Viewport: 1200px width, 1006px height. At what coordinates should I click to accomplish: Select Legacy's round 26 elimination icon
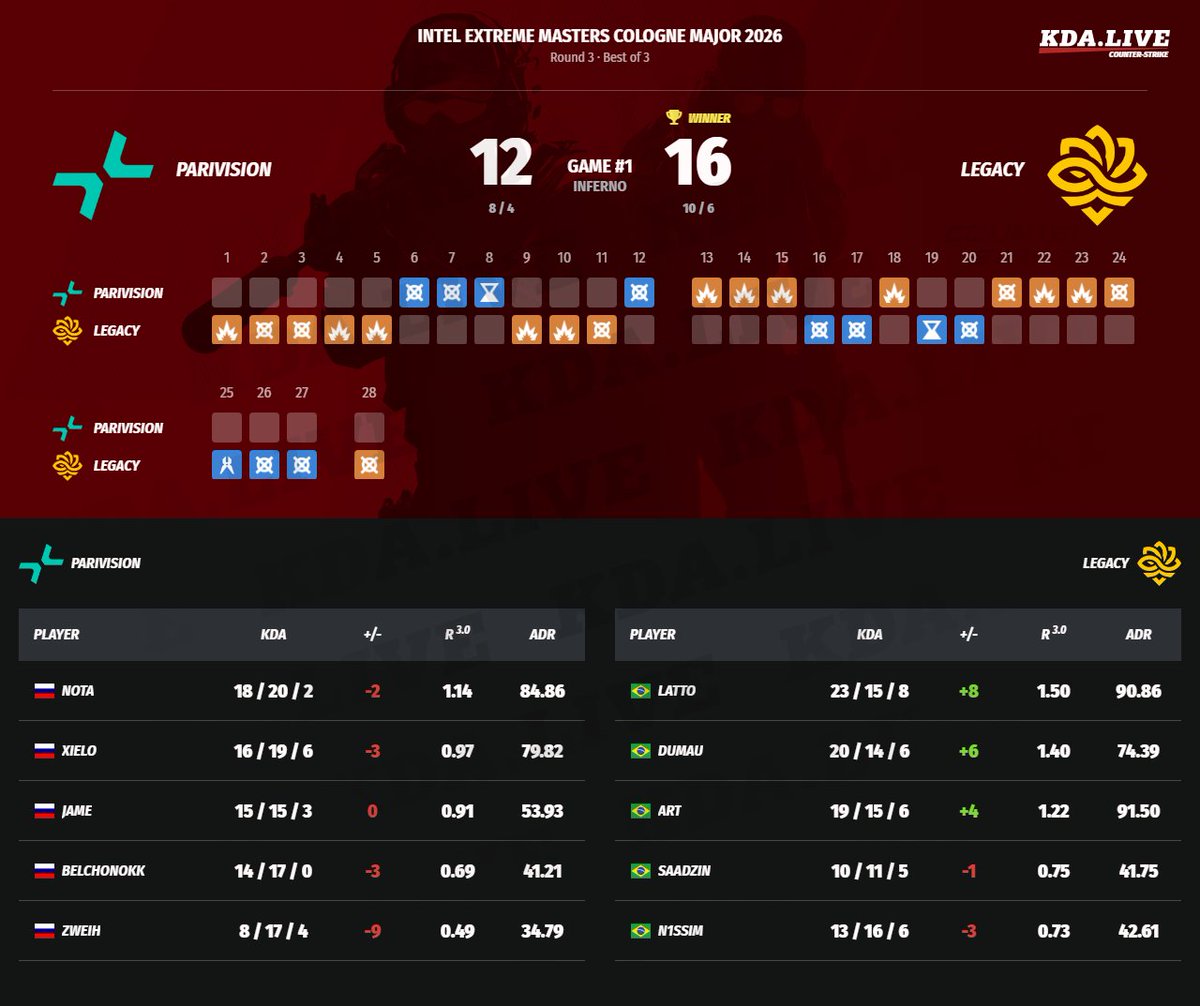click(264, 465)
